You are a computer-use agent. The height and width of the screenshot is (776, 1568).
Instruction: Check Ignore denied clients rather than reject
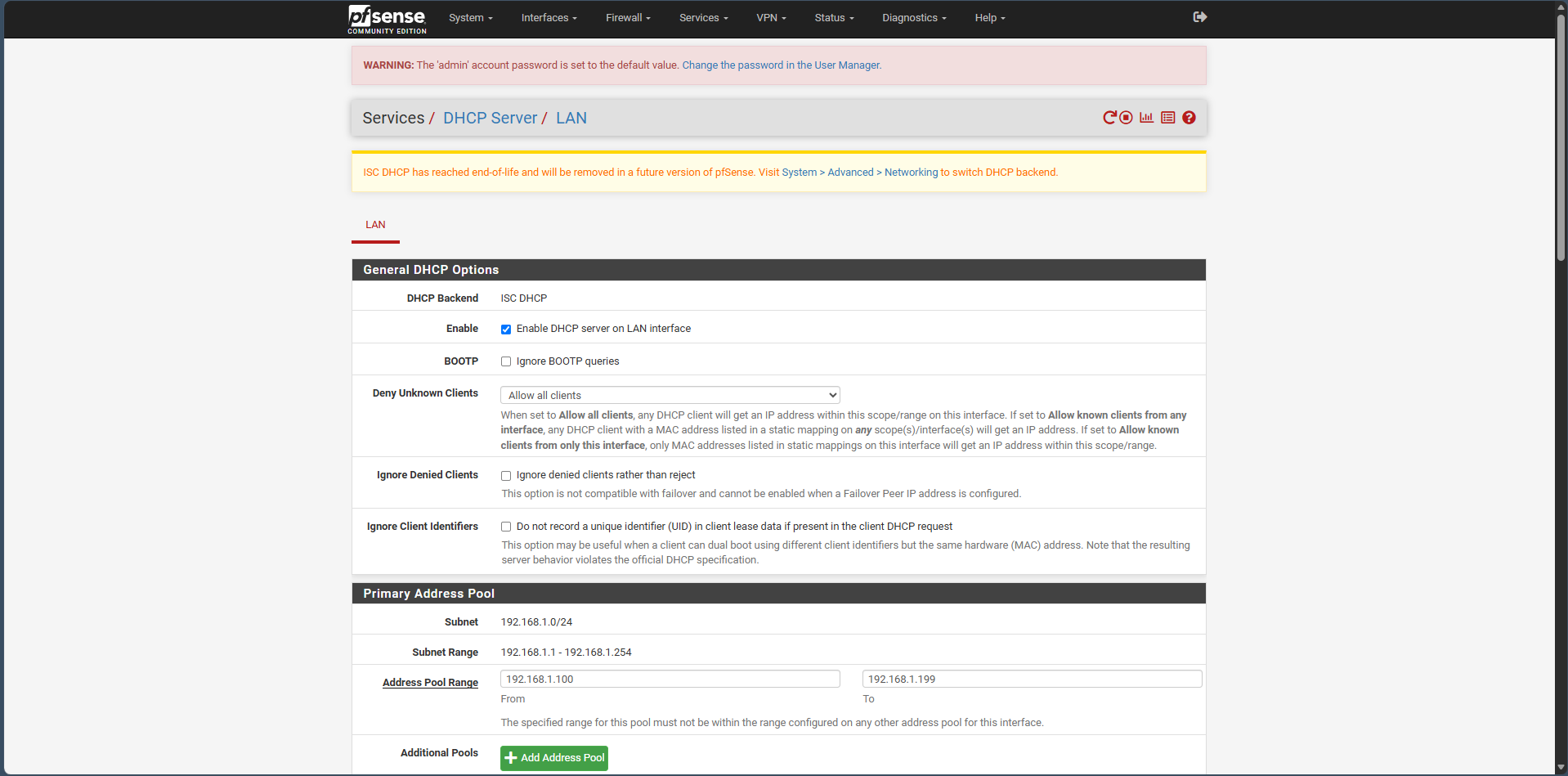(x=506, y=476)
